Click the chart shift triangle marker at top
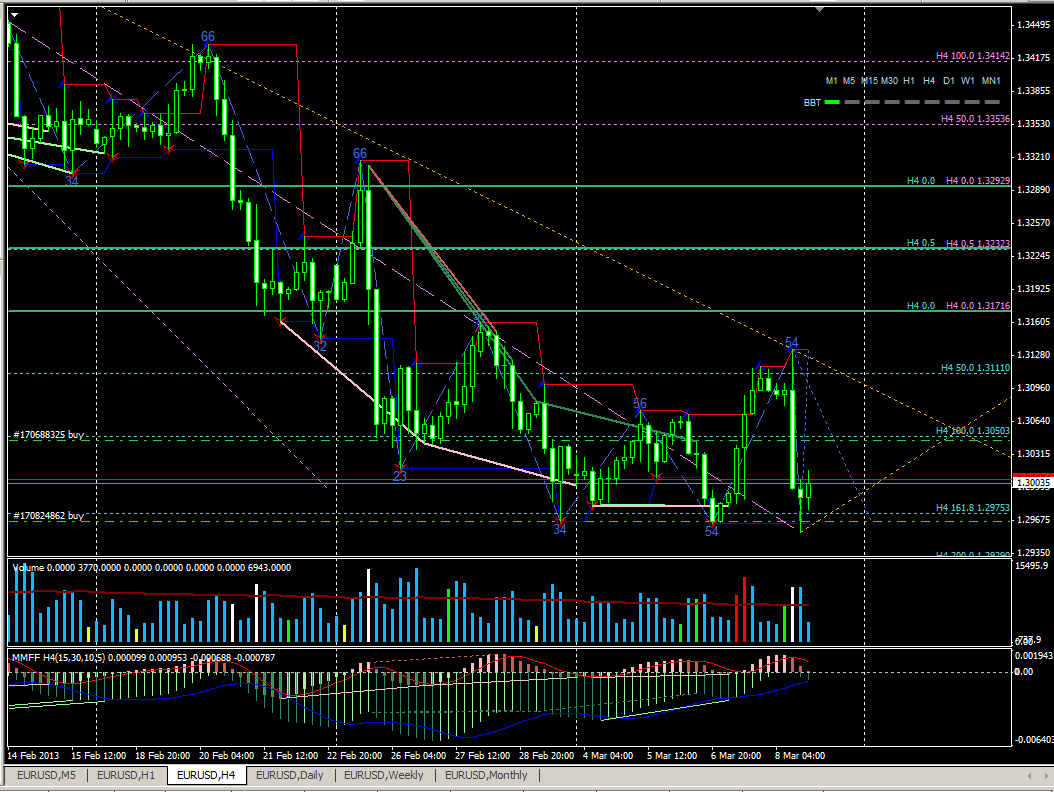The image size is (1054, 792). pos(819,9)
